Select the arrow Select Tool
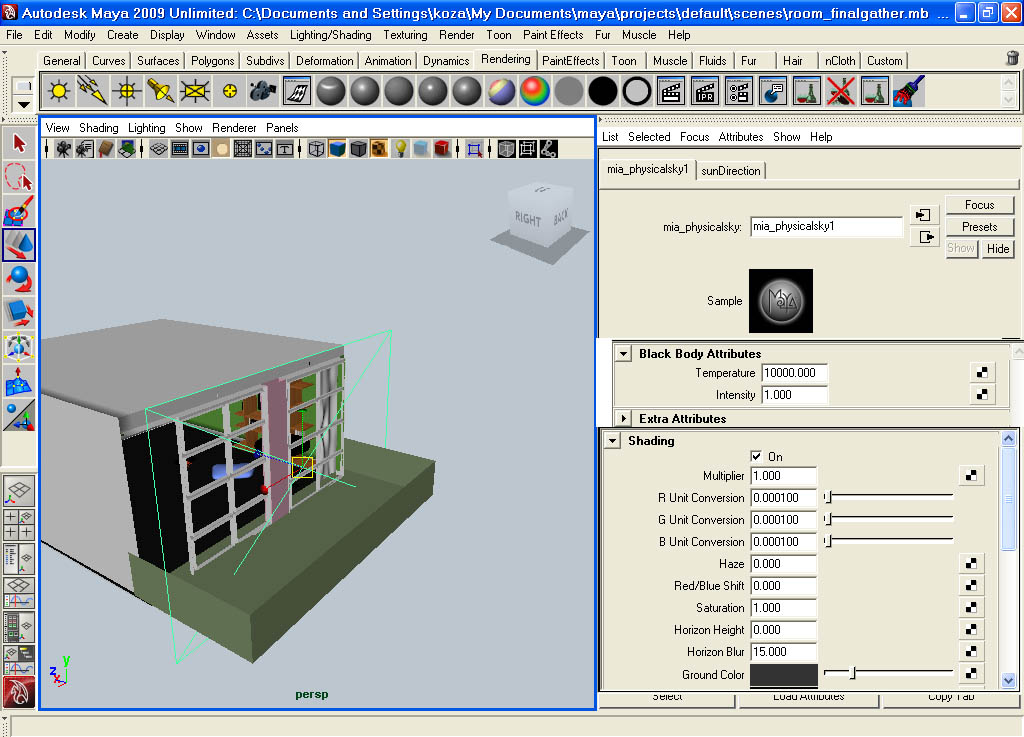 point(19,143)
